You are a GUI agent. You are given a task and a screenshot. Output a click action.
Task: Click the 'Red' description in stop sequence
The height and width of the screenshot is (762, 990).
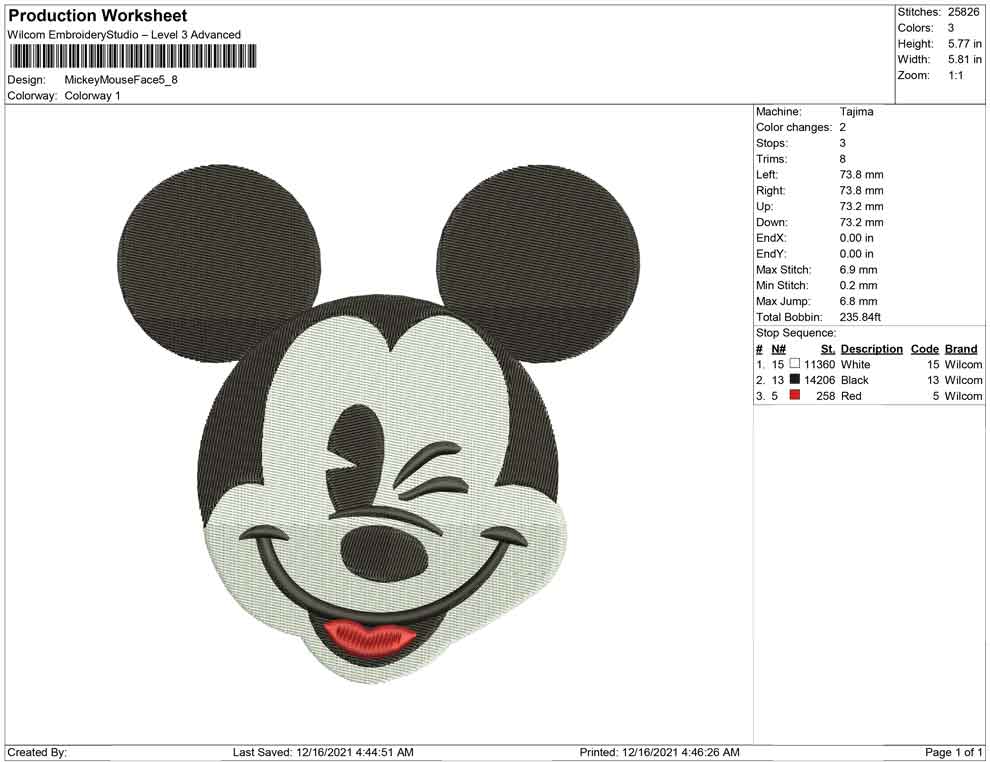(x=851, y=396)
